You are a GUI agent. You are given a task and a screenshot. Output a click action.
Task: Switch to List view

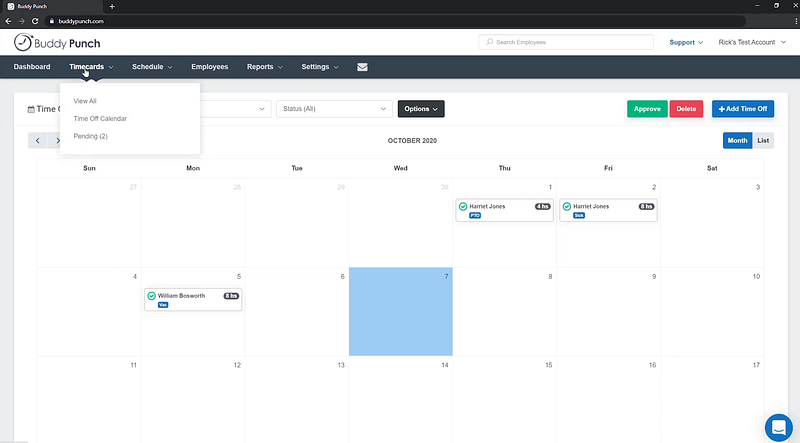[763, 140]
